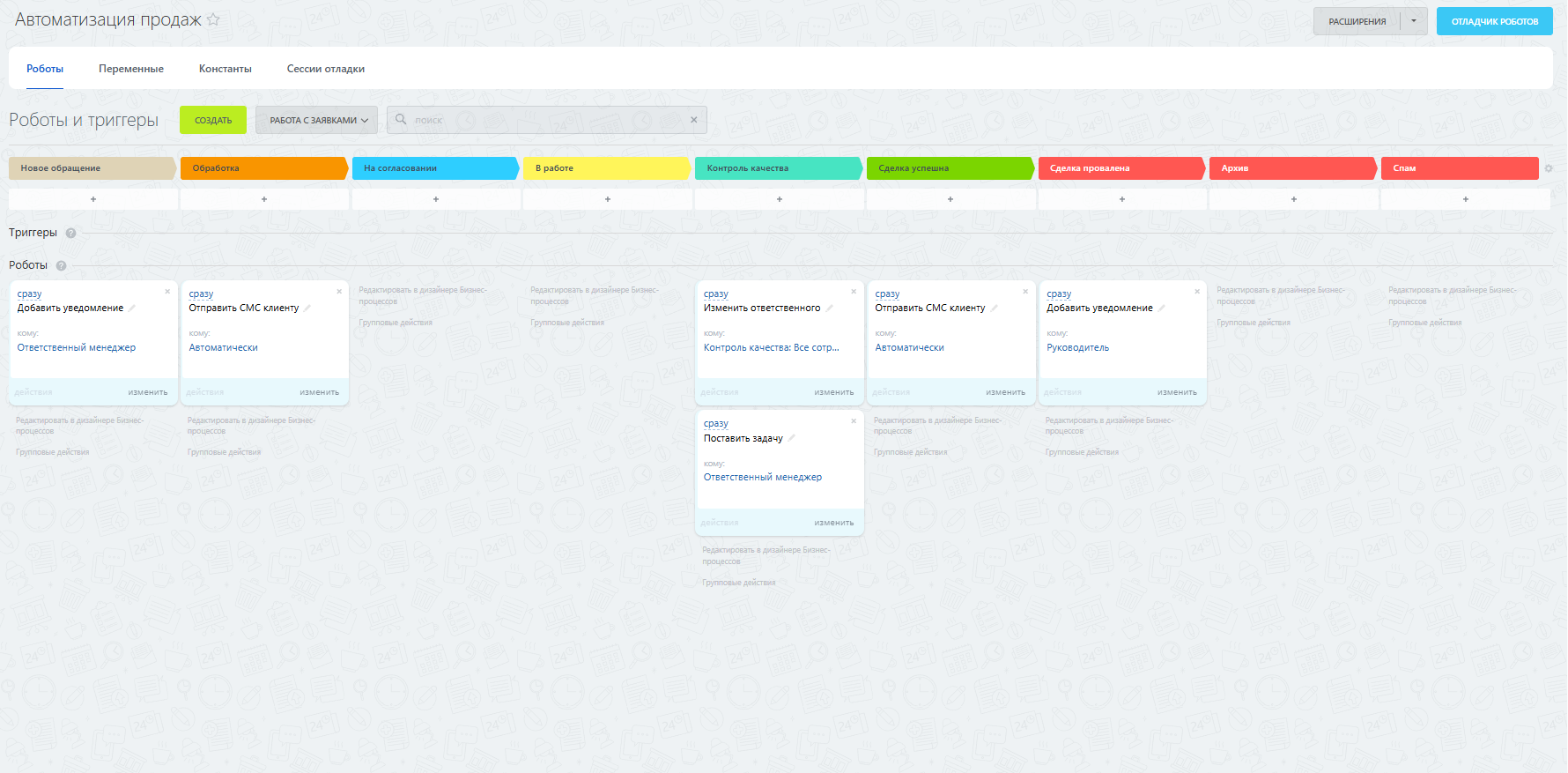Expand the РАБОТА С ЗАЯВКАМИ funnel selector
Viewport: 1568px width, 773px height.
pyautogui.click(x=317, y=120)
